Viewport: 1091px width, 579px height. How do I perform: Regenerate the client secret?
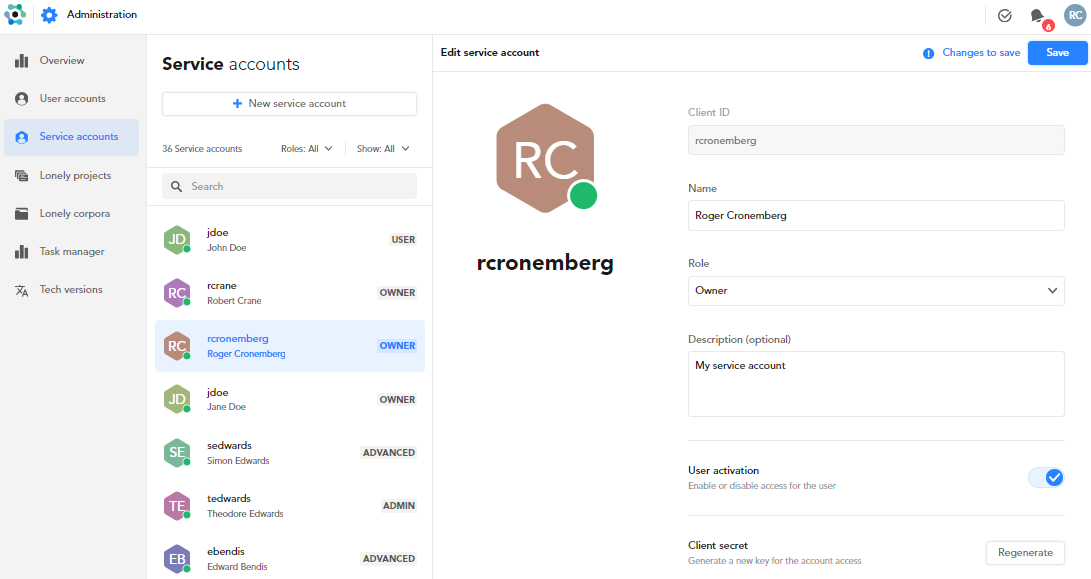(x=1025, y=553)
